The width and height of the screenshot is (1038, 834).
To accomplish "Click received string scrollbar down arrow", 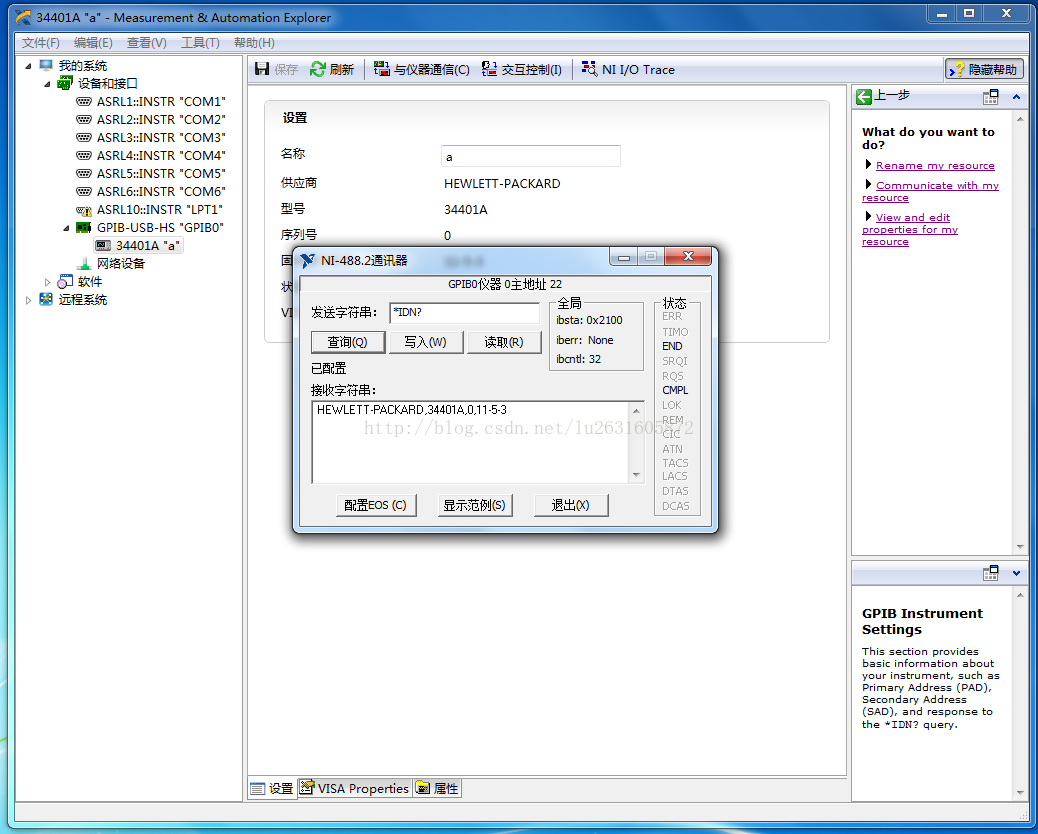I will coord(636,475).
